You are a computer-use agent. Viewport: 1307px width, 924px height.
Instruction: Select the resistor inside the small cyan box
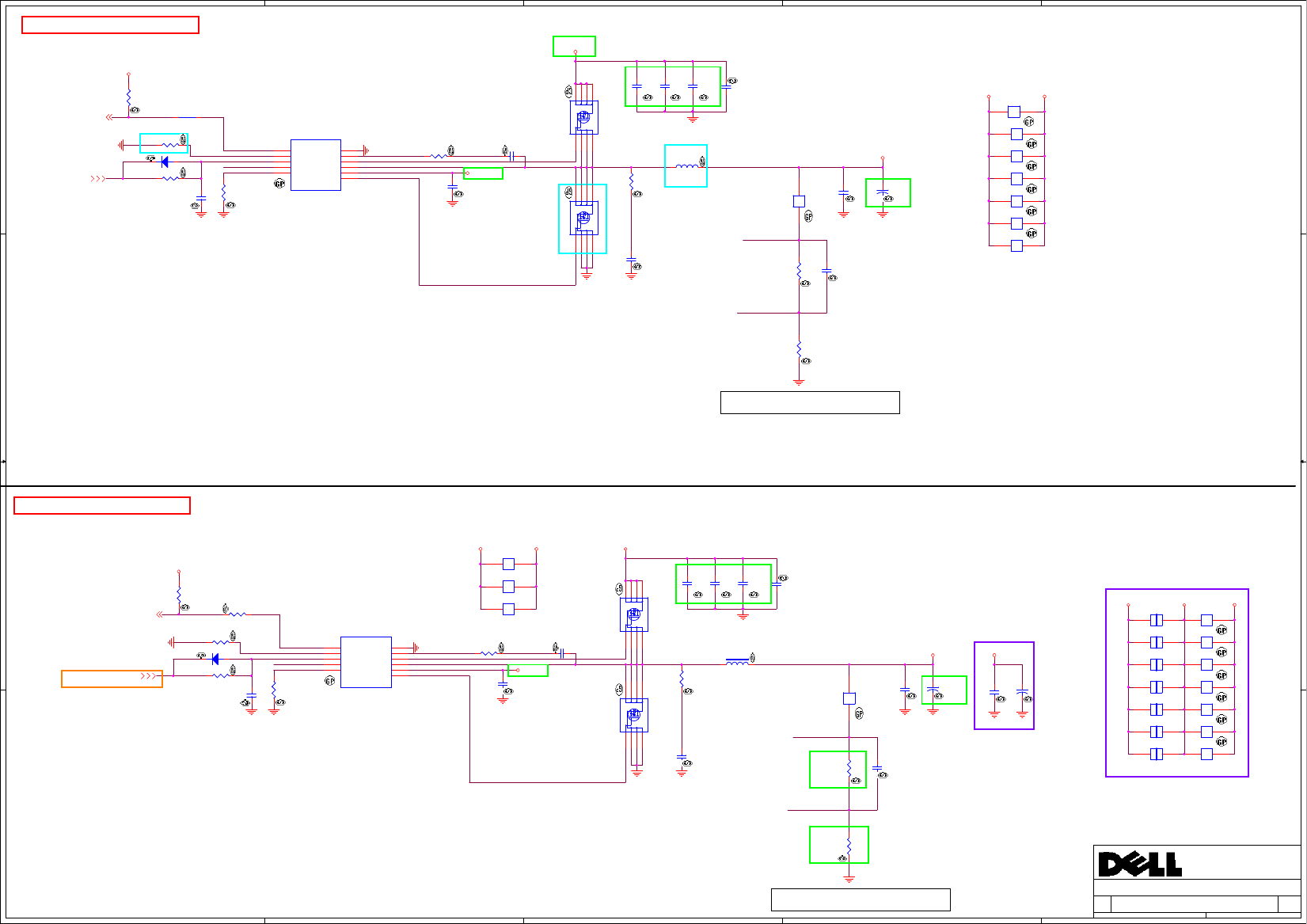coord(171,145)
